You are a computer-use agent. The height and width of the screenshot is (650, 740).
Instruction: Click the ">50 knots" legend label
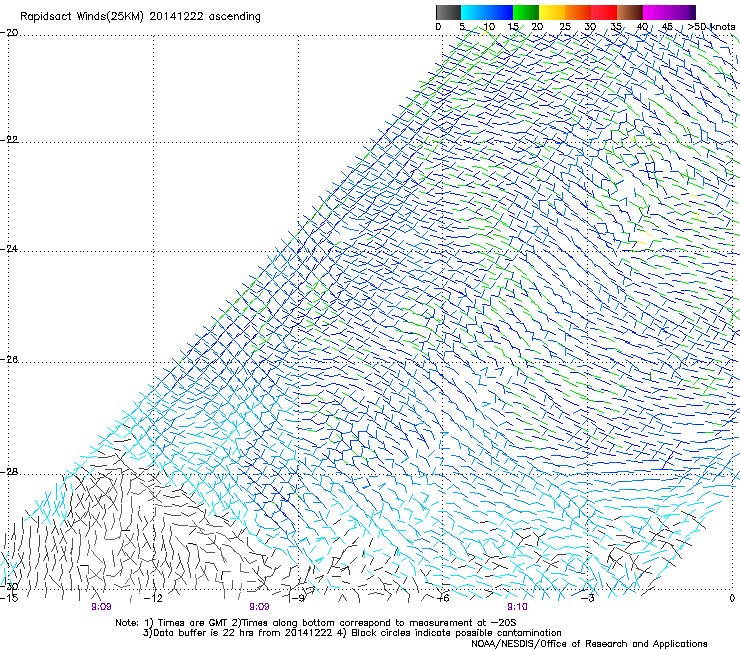pyautogui.click(x=711, y=27)
